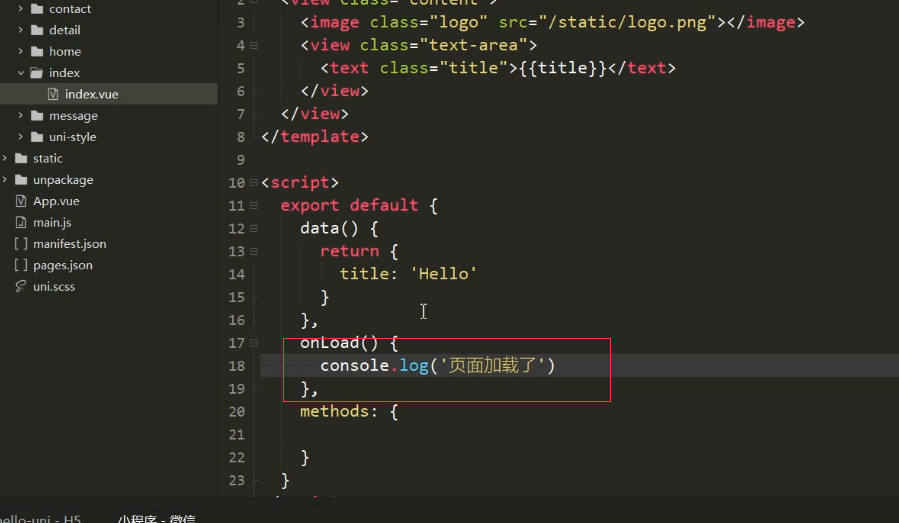
Task: Open App.vue from the project tree
Action: [x=56, y=201]
